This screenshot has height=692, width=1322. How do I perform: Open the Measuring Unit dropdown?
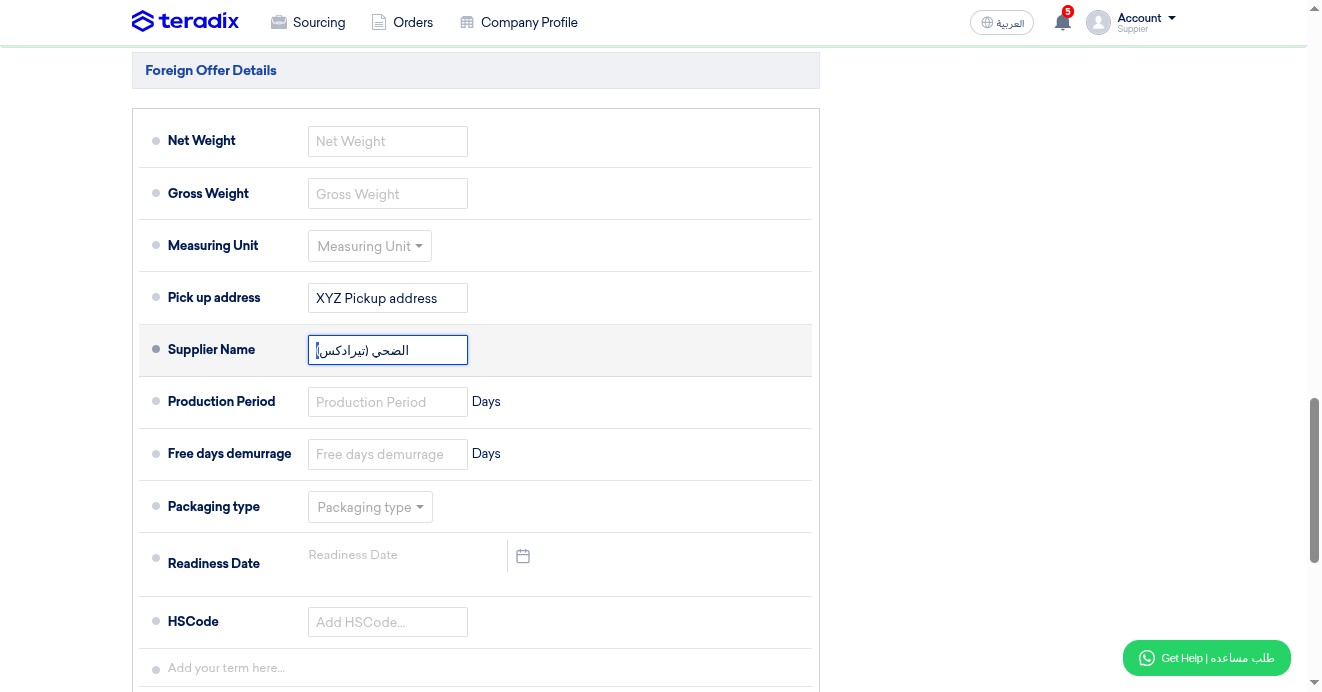(x=370, y=246)
